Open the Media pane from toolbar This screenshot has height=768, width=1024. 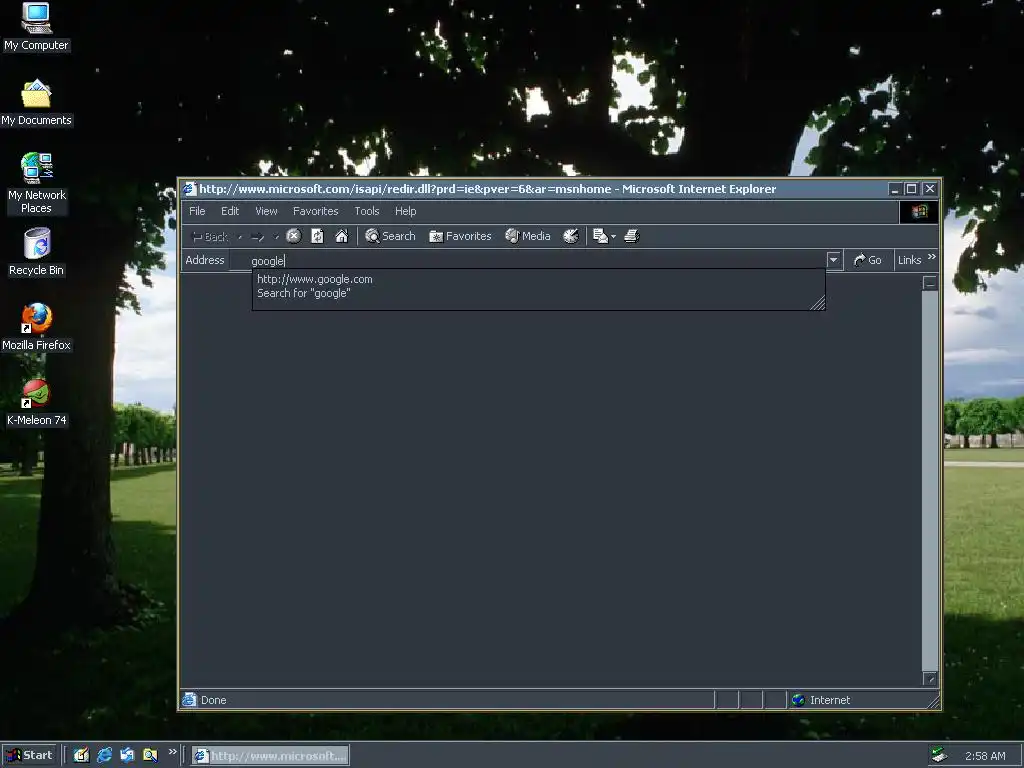coord(528,236)
